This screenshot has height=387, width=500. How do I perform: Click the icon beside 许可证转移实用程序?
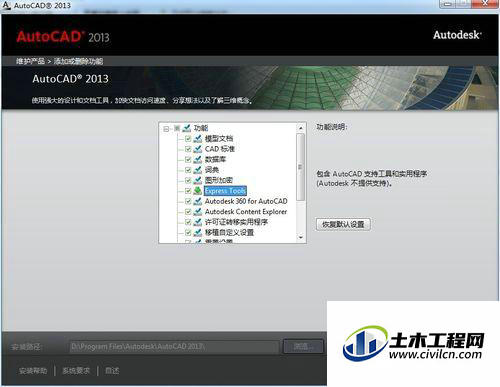point(198,222)
